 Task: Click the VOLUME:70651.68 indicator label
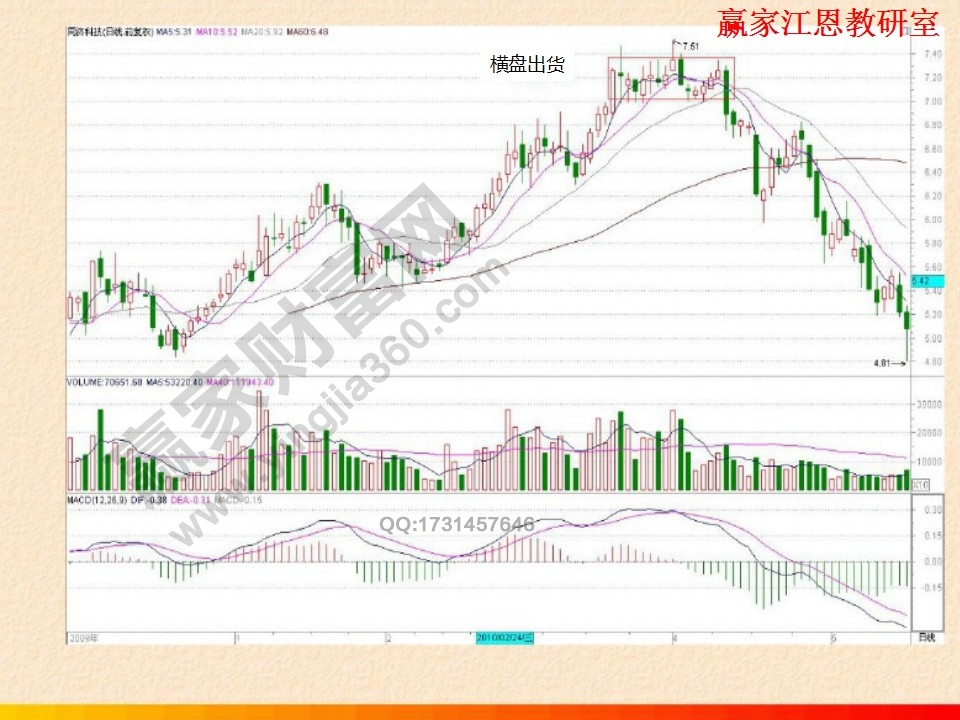(x=105, y=382)
